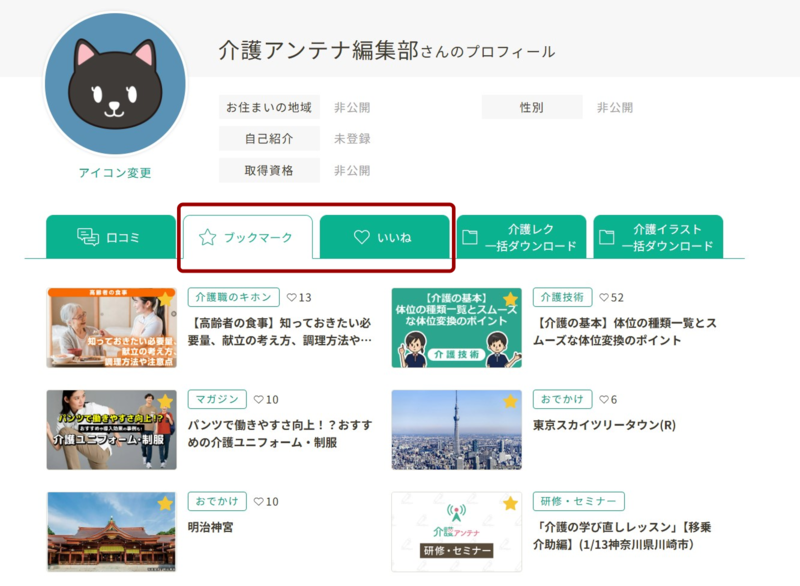Viewport: 800px width, 586px height.
Task: Open the 口コミ tab
Action: tap(110, 237)
